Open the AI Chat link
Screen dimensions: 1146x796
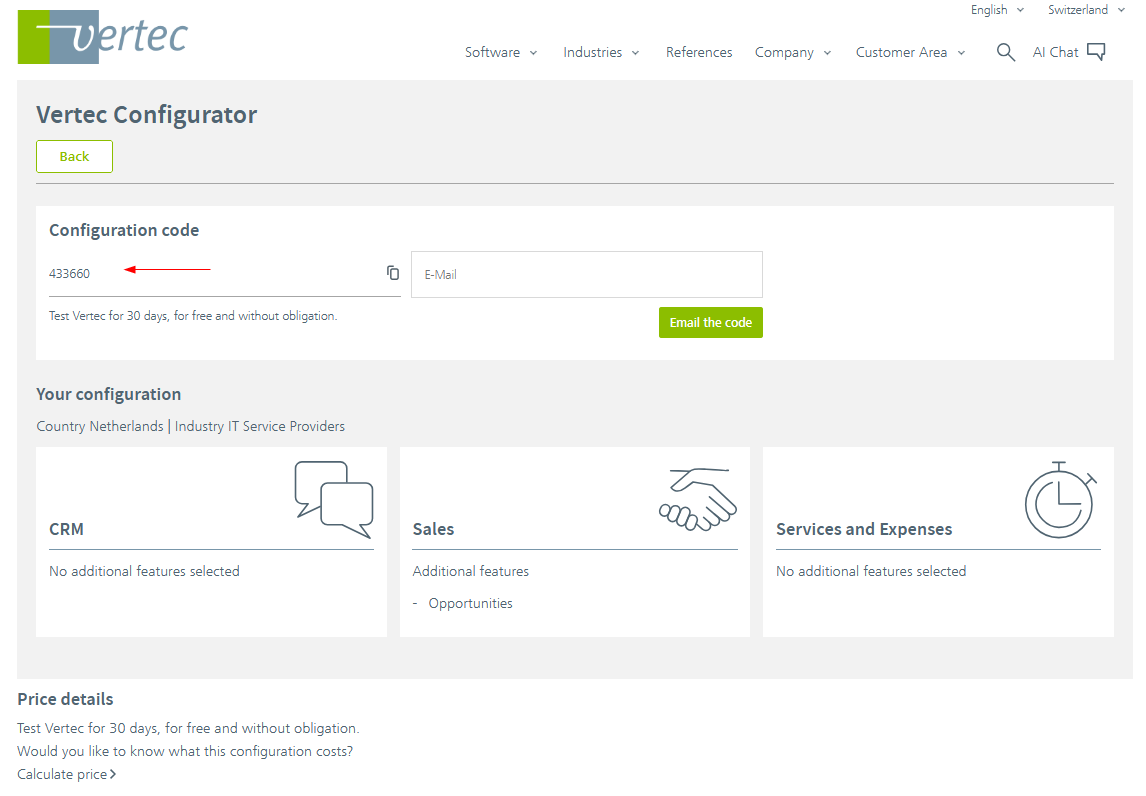[x=1055, y=53]
